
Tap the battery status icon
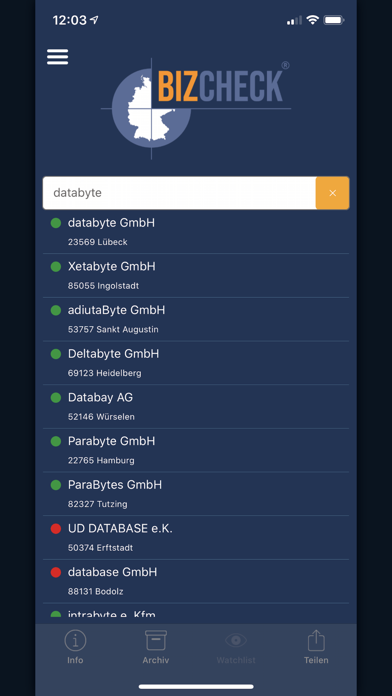pyautogui.click(x=334, y=20)
